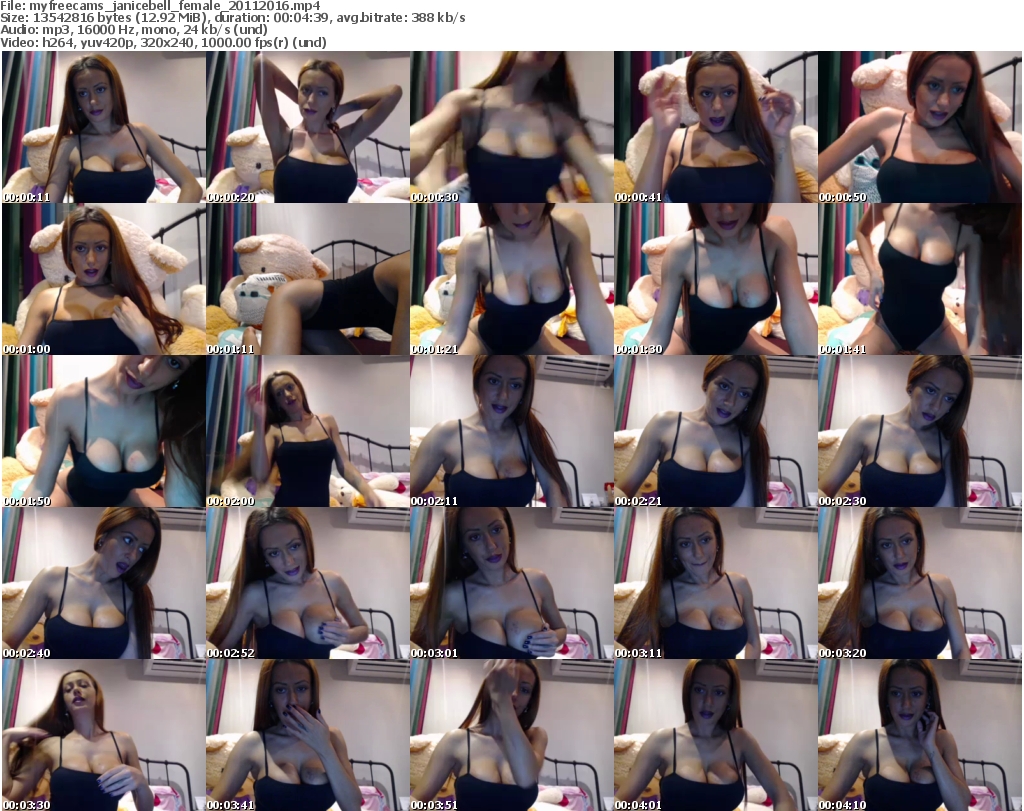Select the frame thumbnail stamped 00:00:50

(x=920, y=127)
